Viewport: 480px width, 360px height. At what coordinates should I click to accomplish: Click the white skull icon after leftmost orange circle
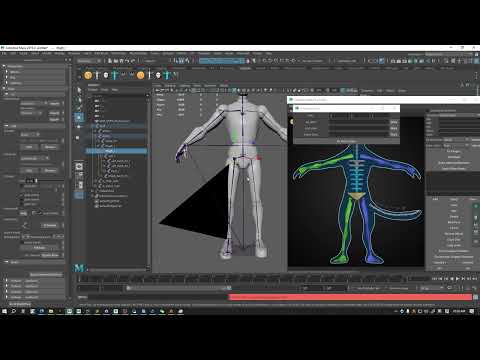pos(106,75)
